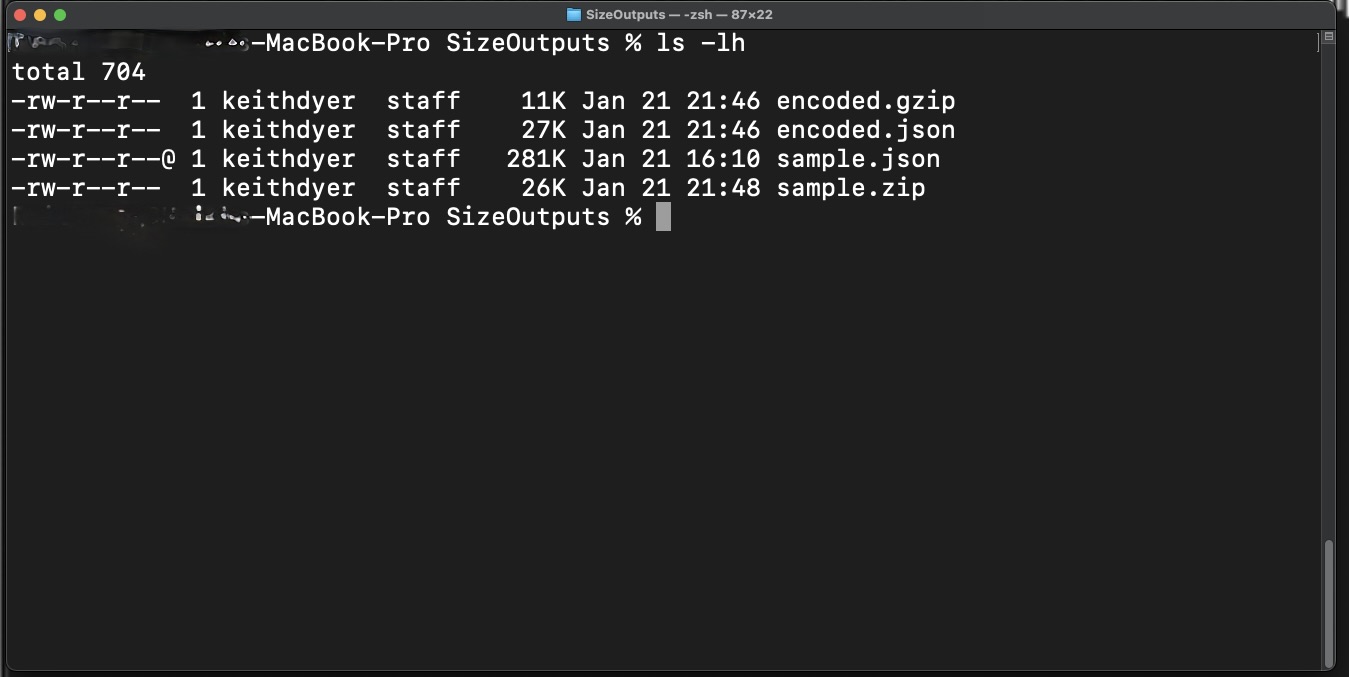Click the block cursor at the prompt
The width and height of the screenshot is (1349, 677).
(x=663, y=217)
